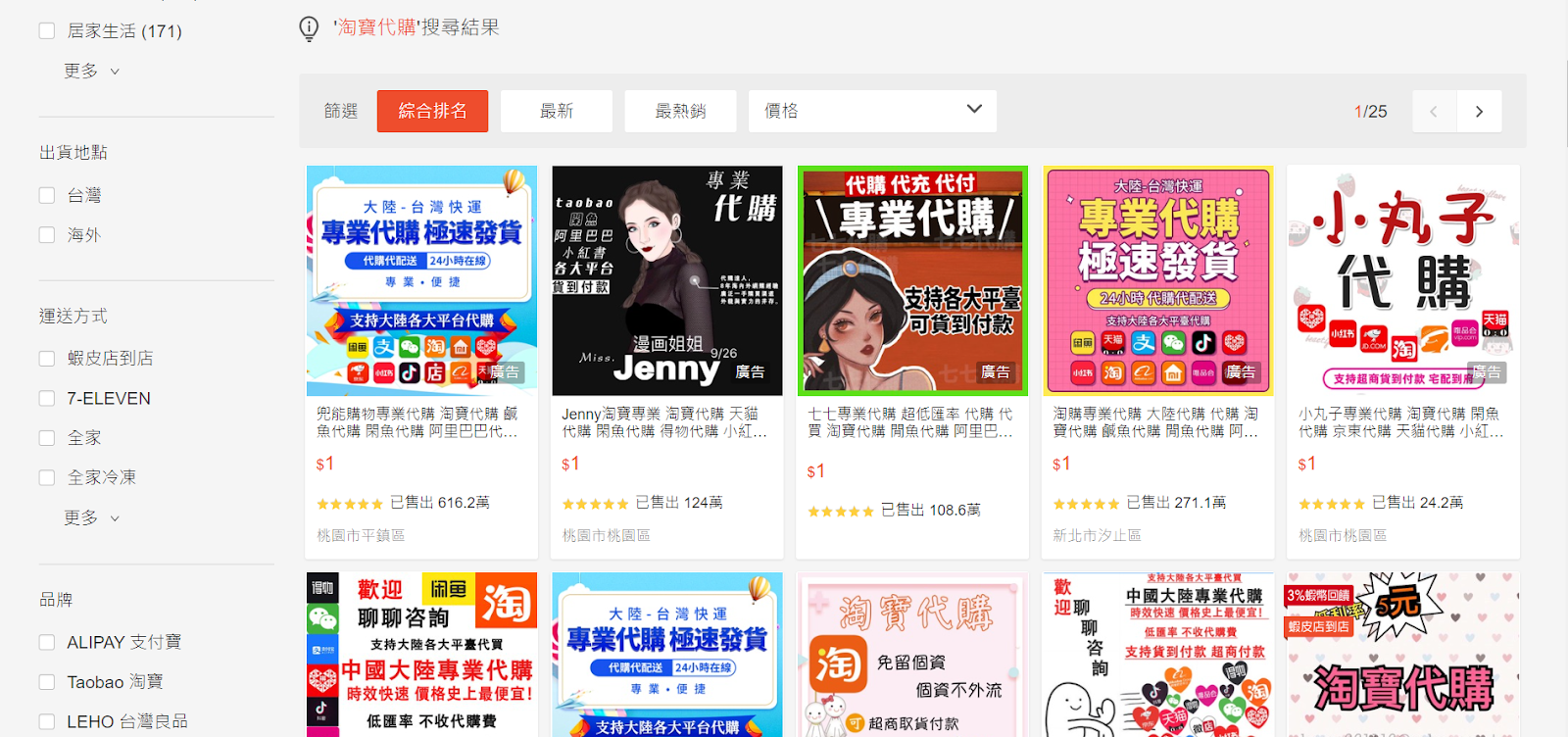Click the 已售出 271.1萬 sold count
The image size is (1568, 737).
point(1176,503)
